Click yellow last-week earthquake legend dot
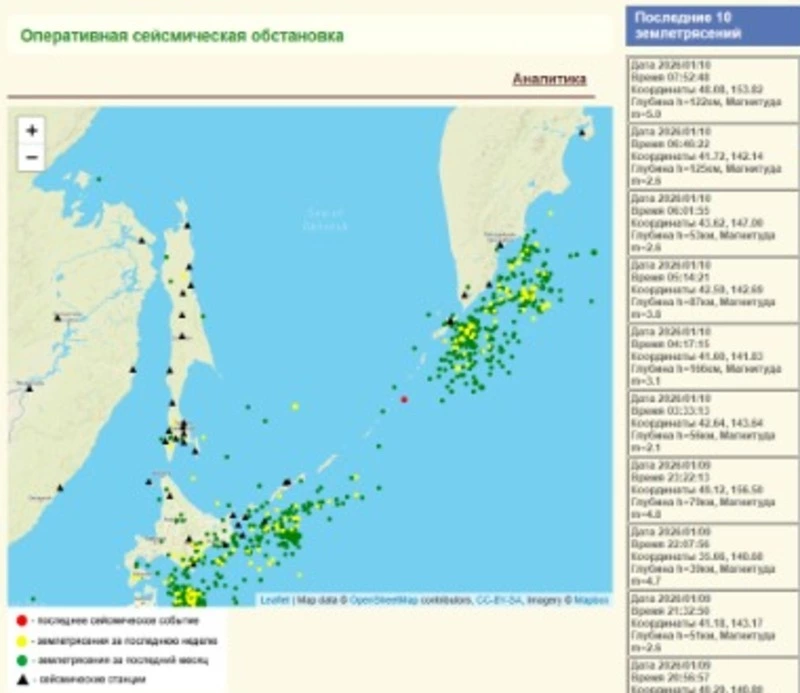800x693 pixels. [21, 639]
